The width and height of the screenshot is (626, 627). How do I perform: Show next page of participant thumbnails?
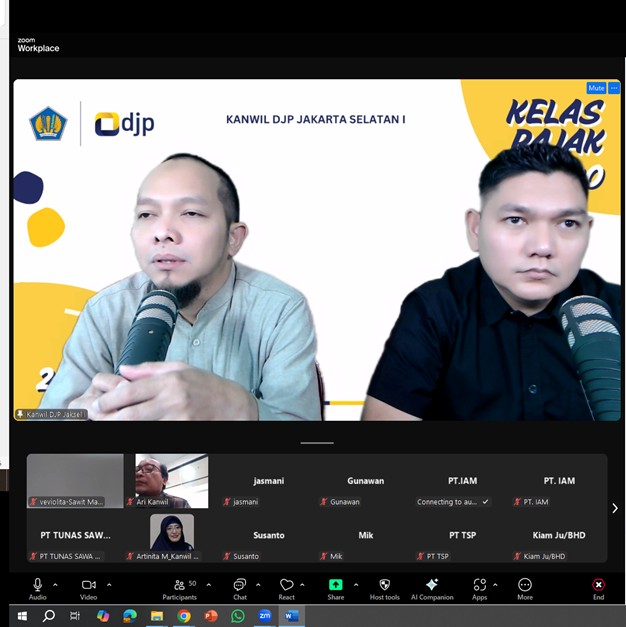614,508
